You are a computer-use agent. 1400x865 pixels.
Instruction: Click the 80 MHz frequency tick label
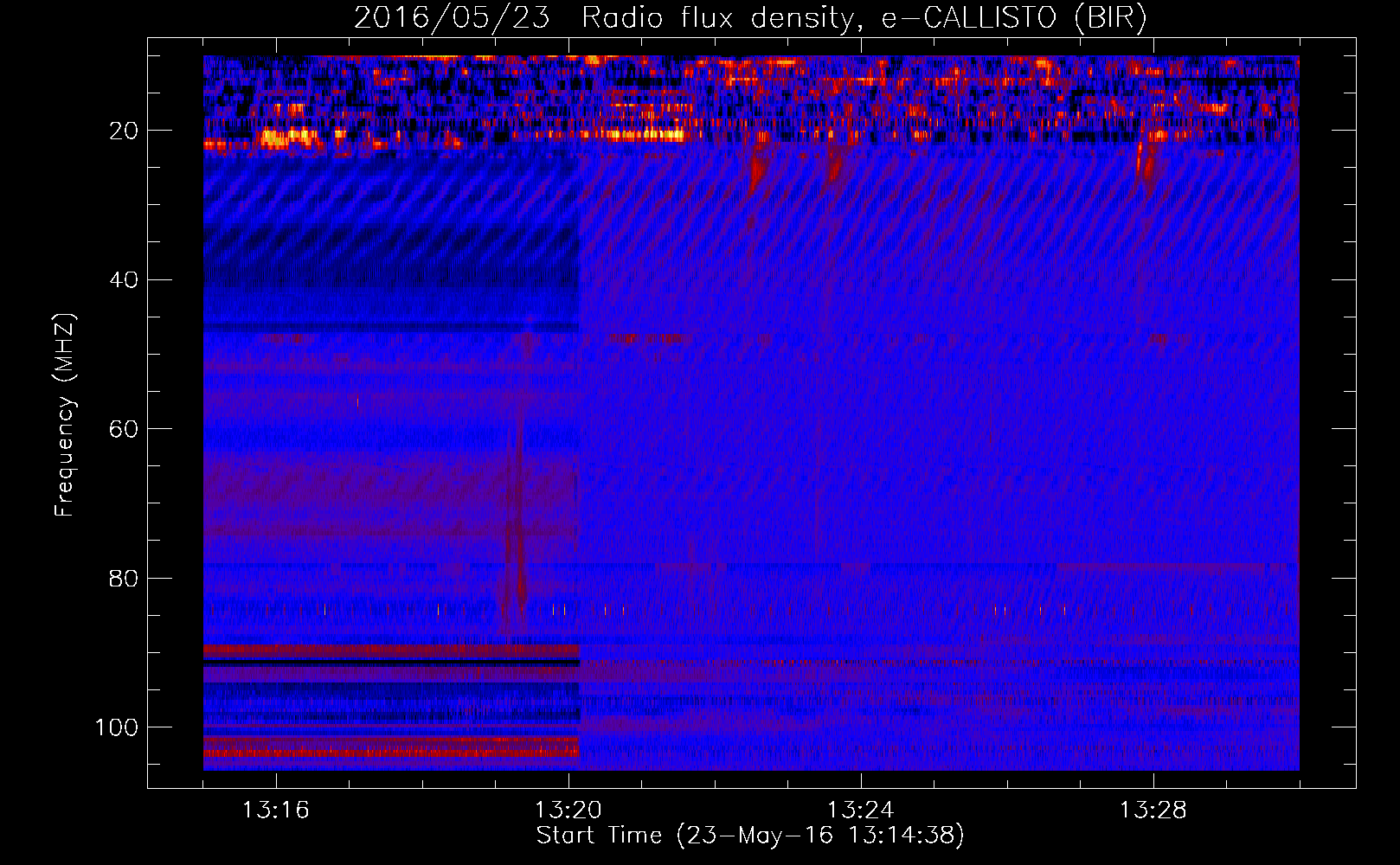124,578
